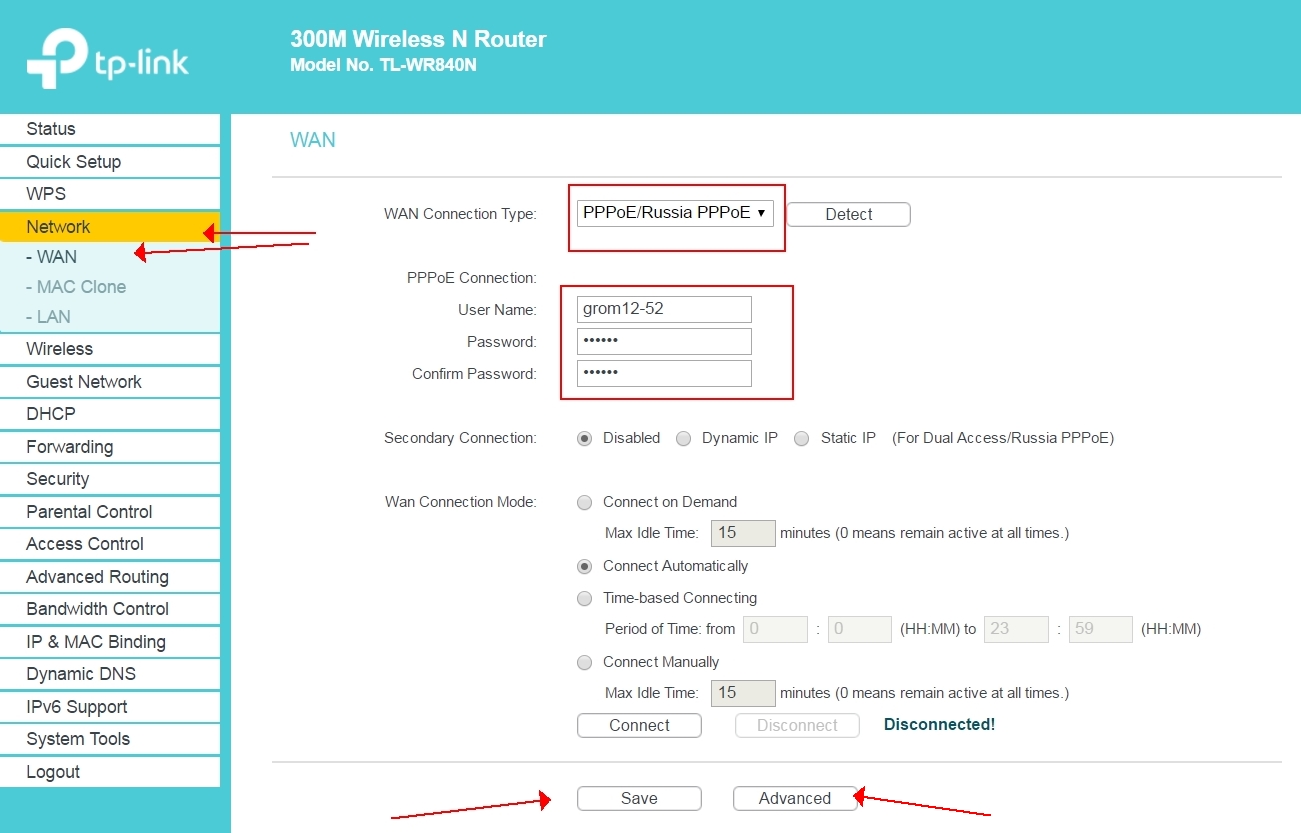Click the User Name input field
The width and height of the screenshot is (1301, 833).
point(664,309)
